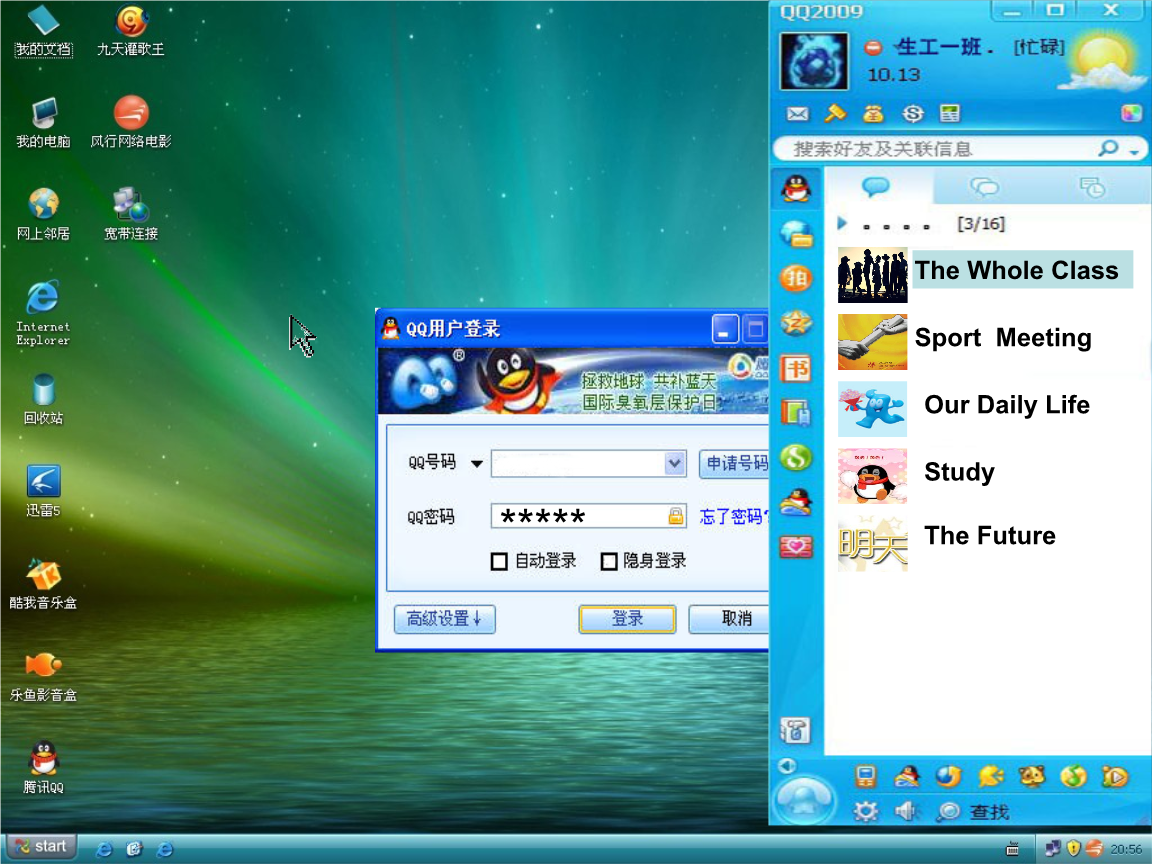
Task: Collapse the contact group showing [3/16]
Action: point(842,224)
